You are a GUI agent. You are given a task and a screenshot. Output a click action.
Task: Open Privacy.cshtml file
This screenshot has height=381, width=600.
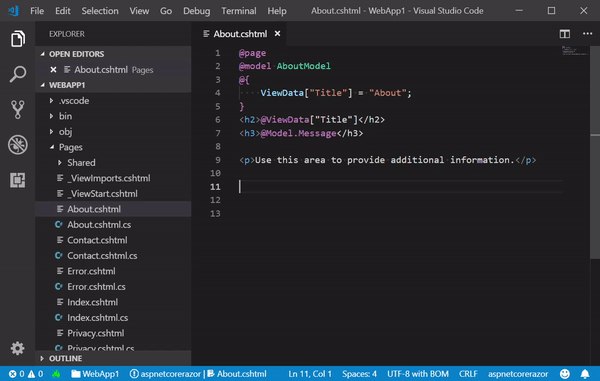pos(114,333)
